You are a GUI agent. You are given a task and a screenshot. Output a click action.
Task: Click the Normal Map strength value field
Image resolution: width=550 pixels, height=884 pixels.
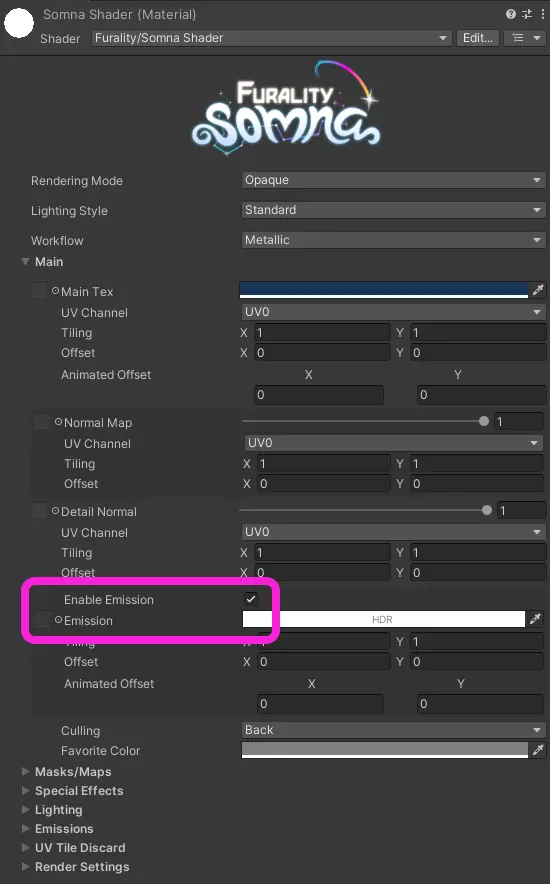(518, 422)
